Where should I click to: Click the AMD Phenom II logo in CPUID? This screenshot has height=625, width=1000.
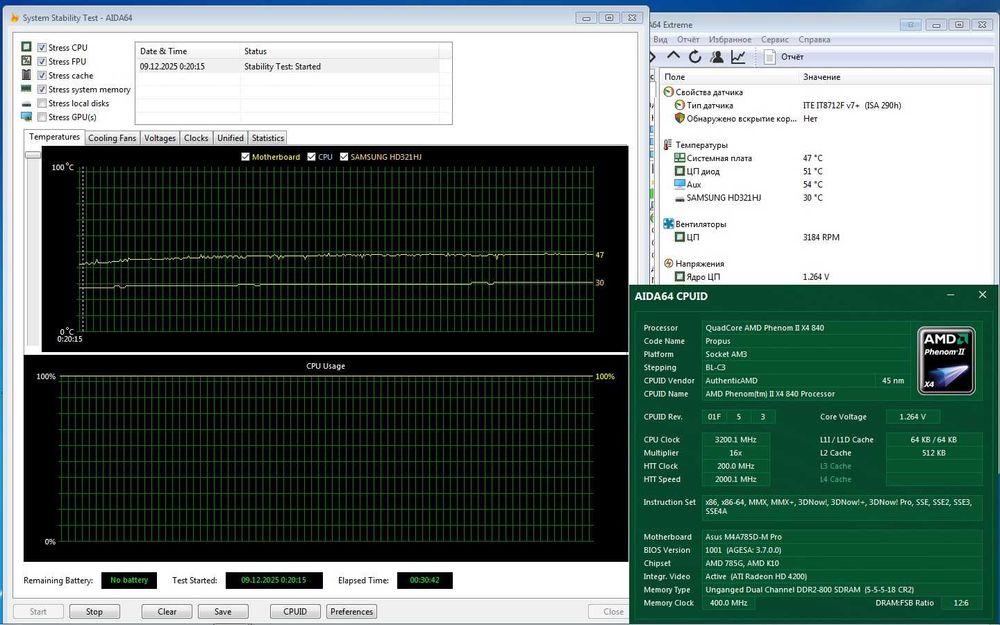946,360
